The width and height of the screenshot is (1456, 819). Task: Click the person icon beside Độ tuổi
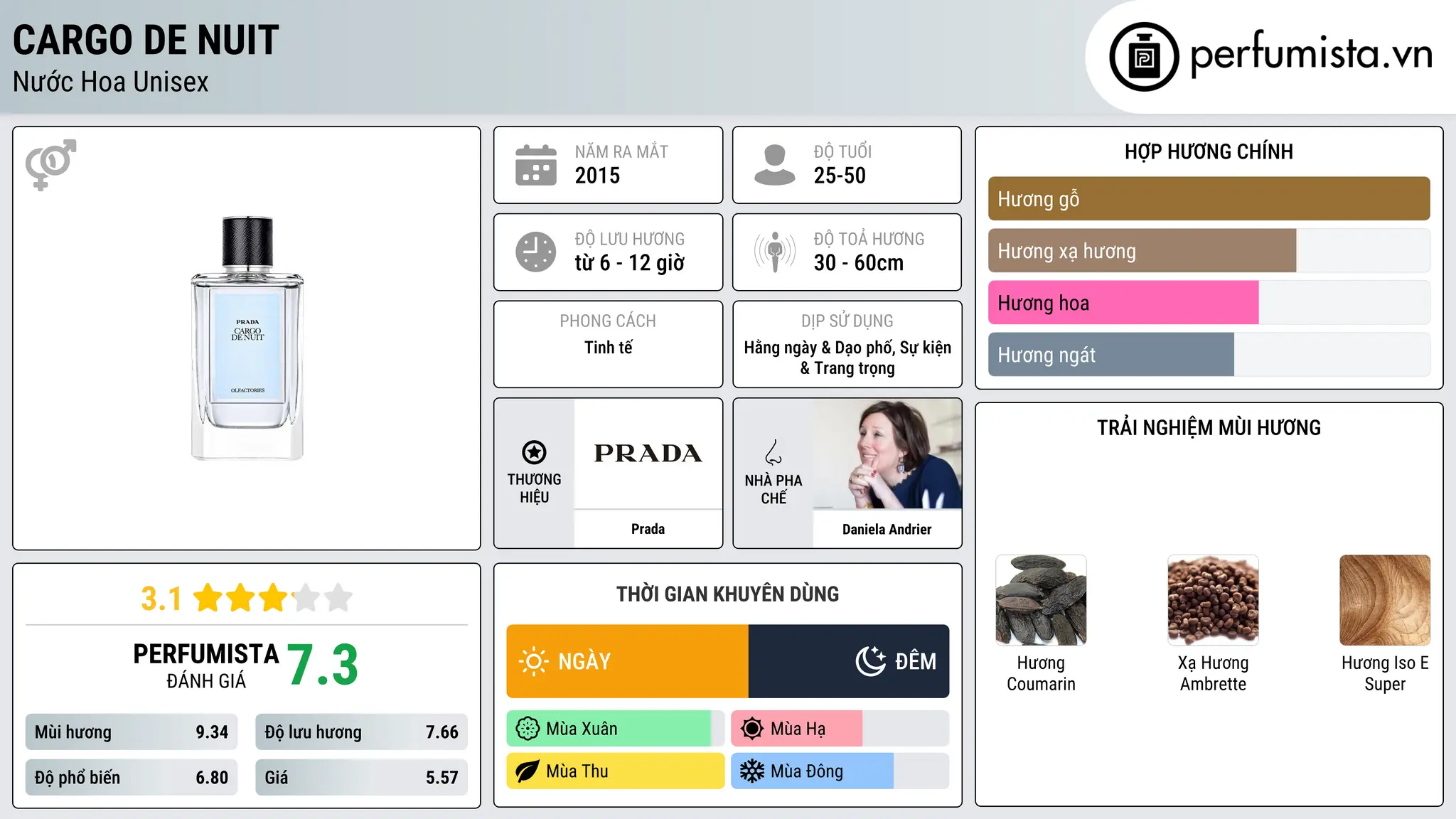click(x=775, y=165)
